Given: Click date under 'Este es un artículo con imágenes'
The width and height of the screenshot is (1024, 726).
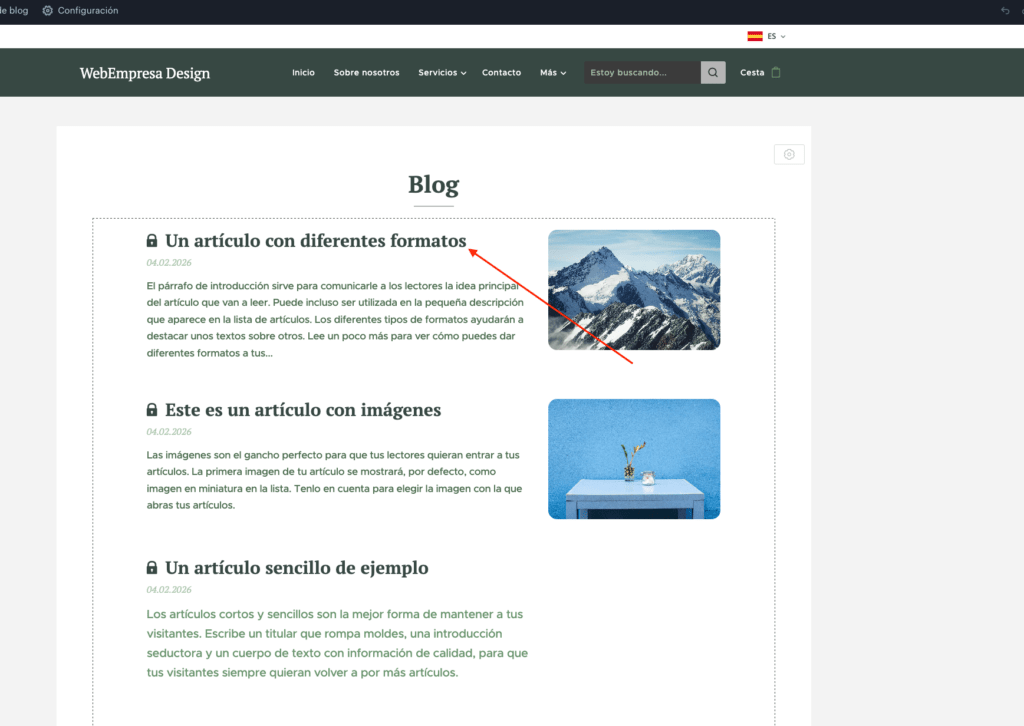Looking at the screenshot, I should (x=168, y=432).
